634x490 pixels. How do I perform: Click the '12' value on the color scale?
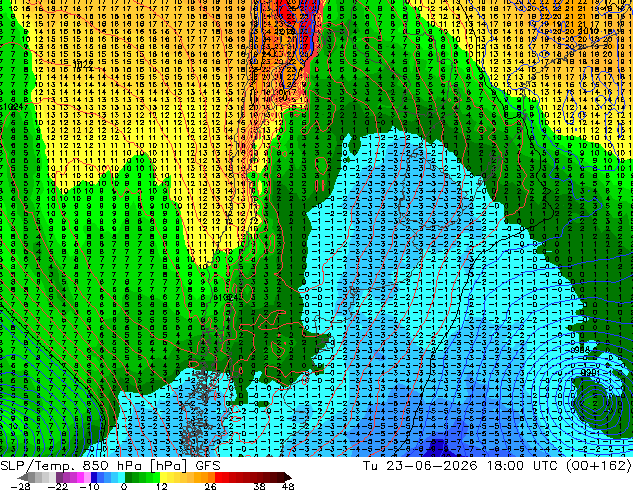(162, 486)
